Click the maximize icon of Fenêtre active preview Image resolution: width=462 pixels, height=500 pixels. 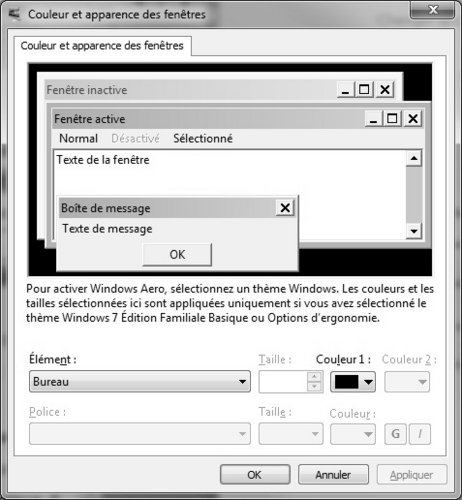pyautogui.click(x=392, y=119)
